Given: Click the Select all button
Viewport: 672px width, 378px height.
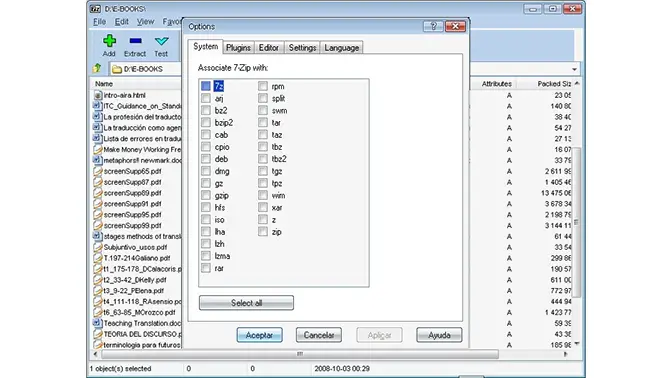Looking at the screenshot, I should pos(246,303).
